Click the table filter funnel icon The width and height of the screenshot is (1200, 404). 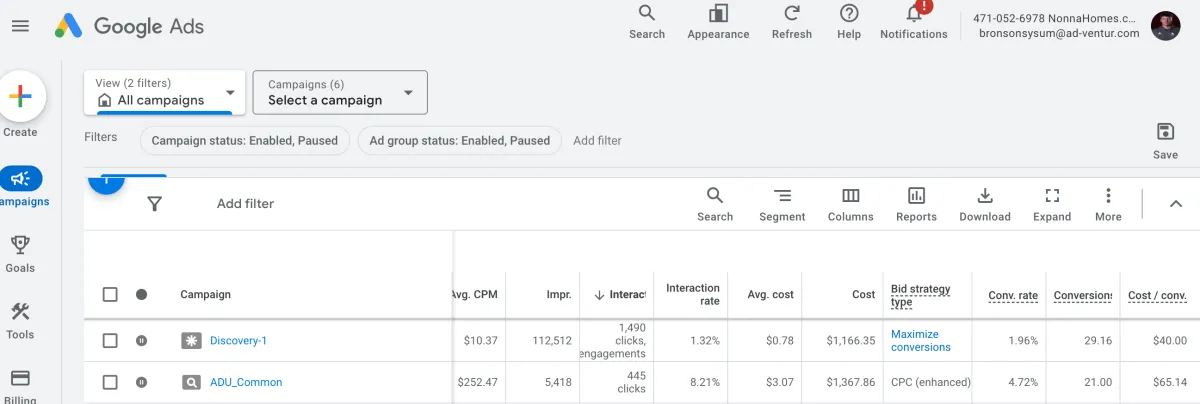[x=154, y=204]
